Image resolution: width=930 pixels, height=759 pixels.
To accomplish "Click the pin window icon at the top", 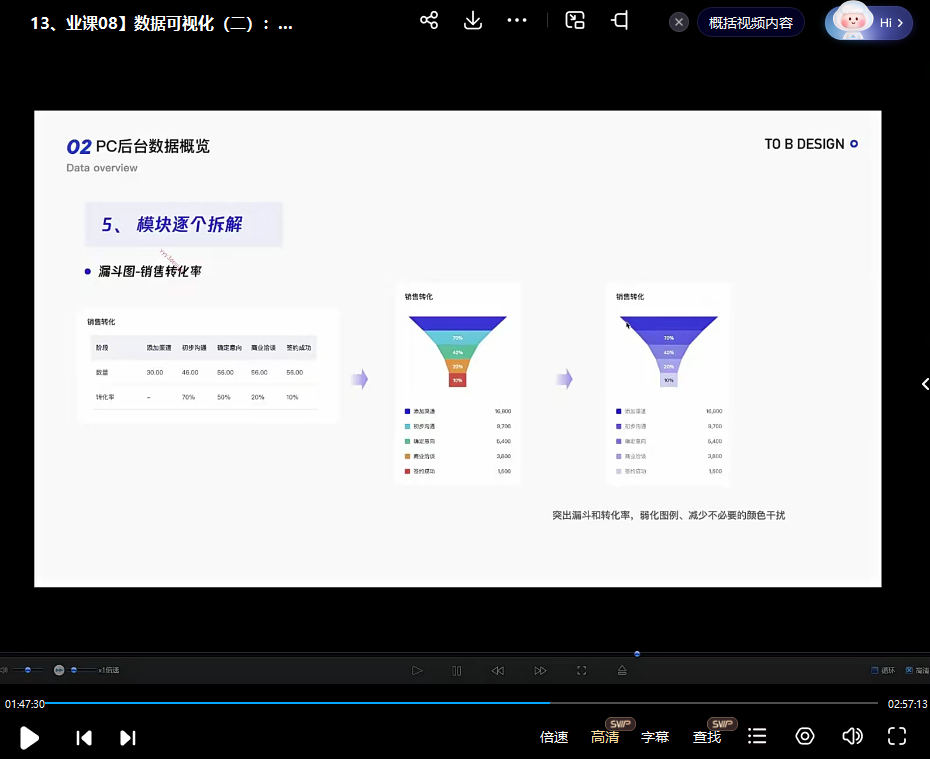I will [620, 20].
